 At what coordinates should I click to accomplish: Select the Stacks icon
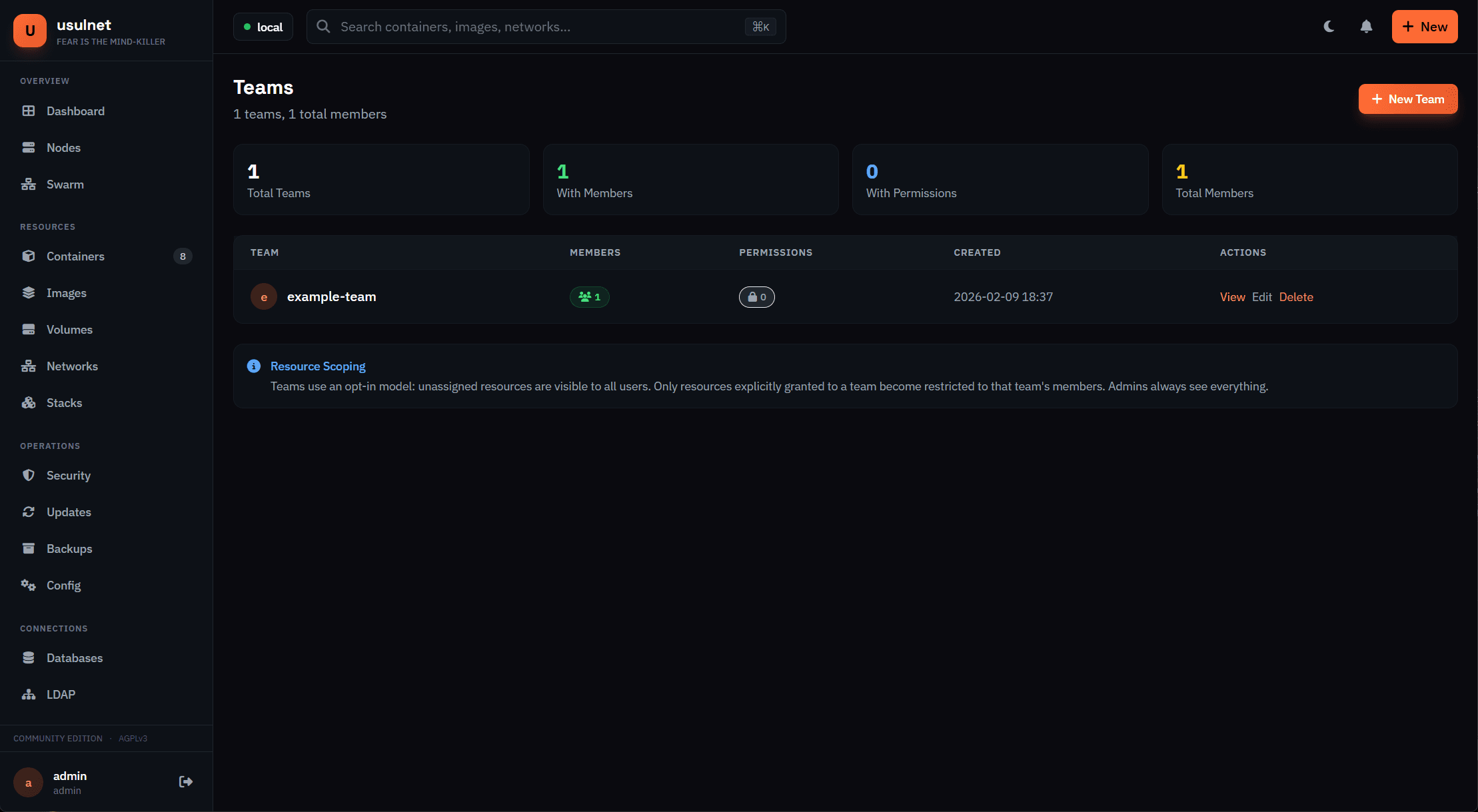point(28,402)
